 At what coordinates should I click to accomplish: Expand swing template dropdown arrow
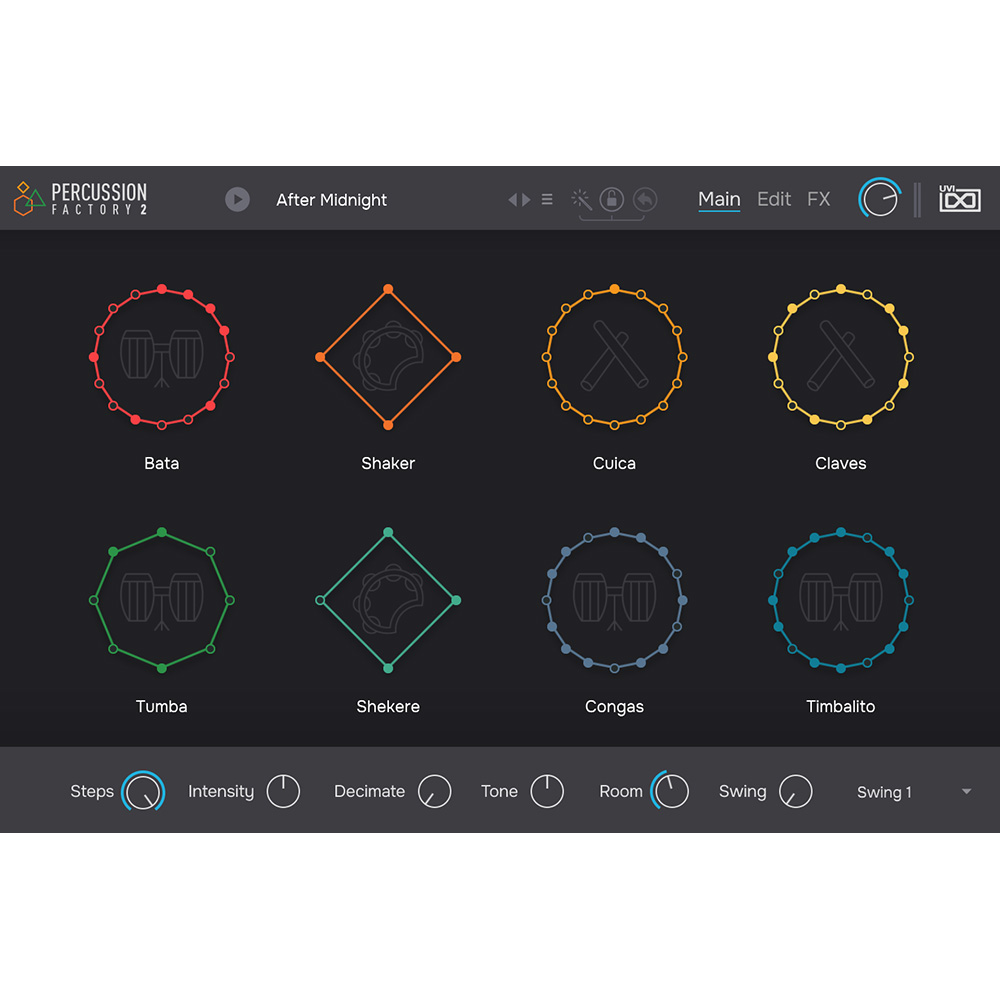966,791
